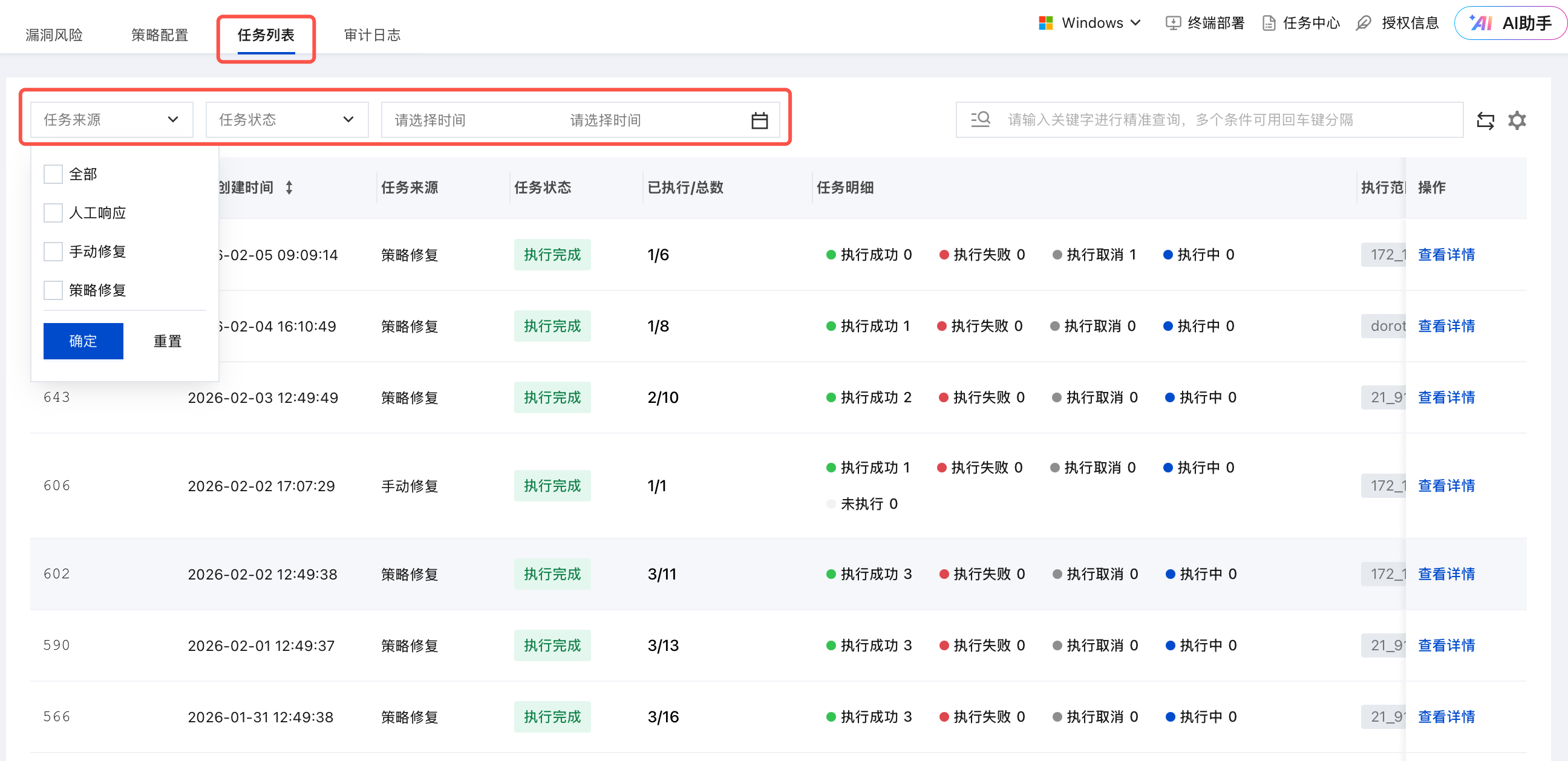
Task: Click the calendar icon in date range
Action: 759,120
